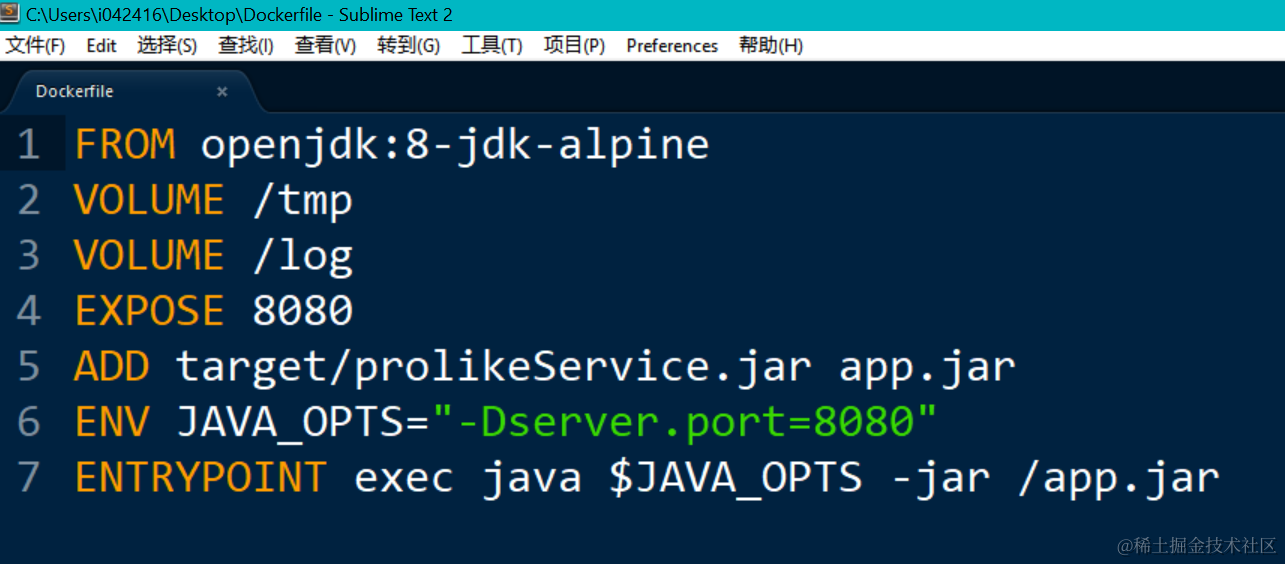Open the 文件(F) menu
Viewport: 1285px width, 564px height.
coord(36,46)
